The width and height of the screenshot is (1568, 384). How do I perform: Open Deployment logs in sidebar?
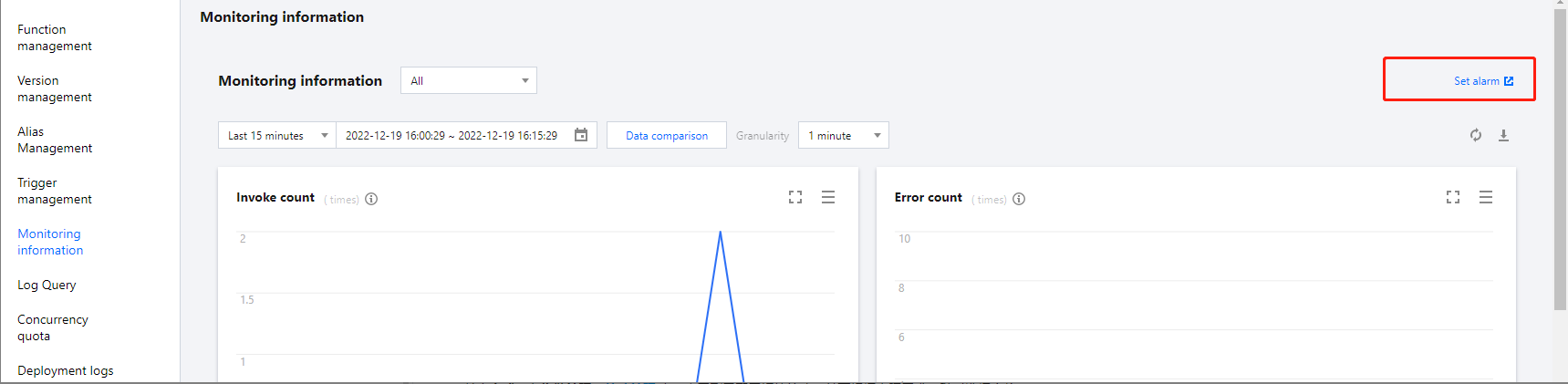coord(66,370)
